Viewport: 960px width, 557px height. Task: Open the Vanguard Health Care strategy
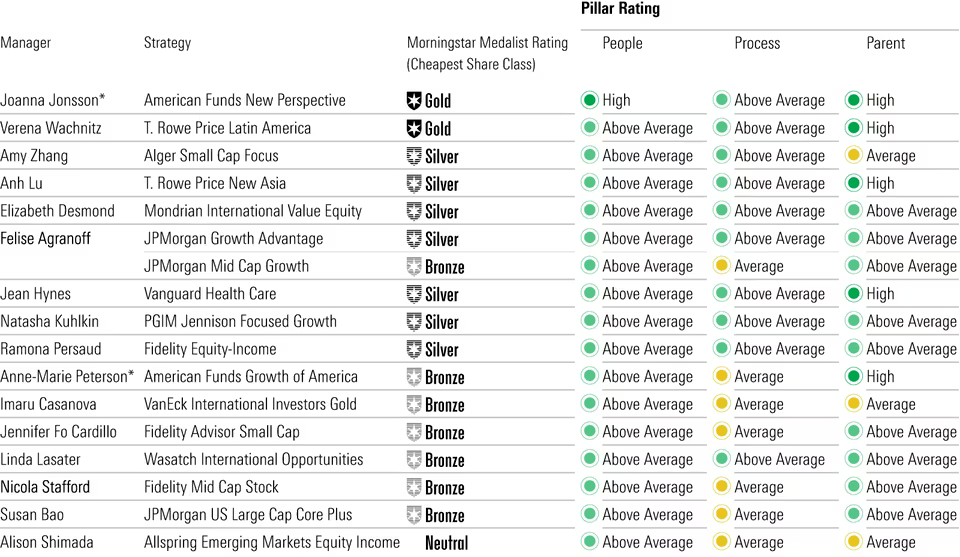[210, 294]
